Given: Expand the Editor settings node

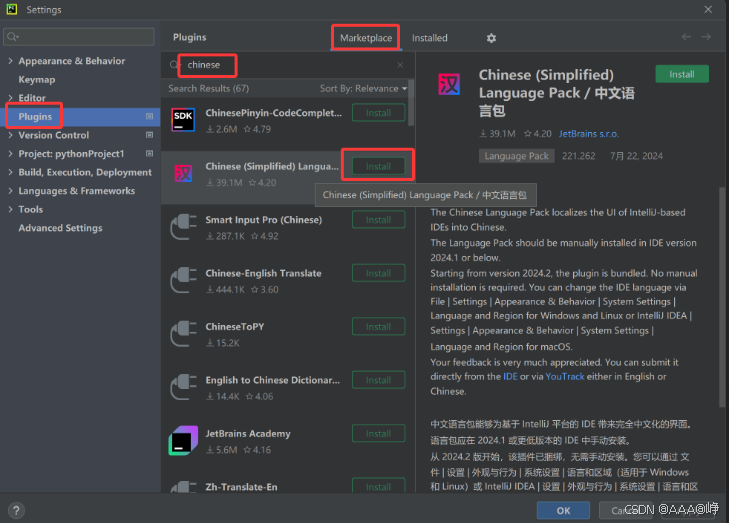Looking at the screenshot, I should (x=10, y=98).
